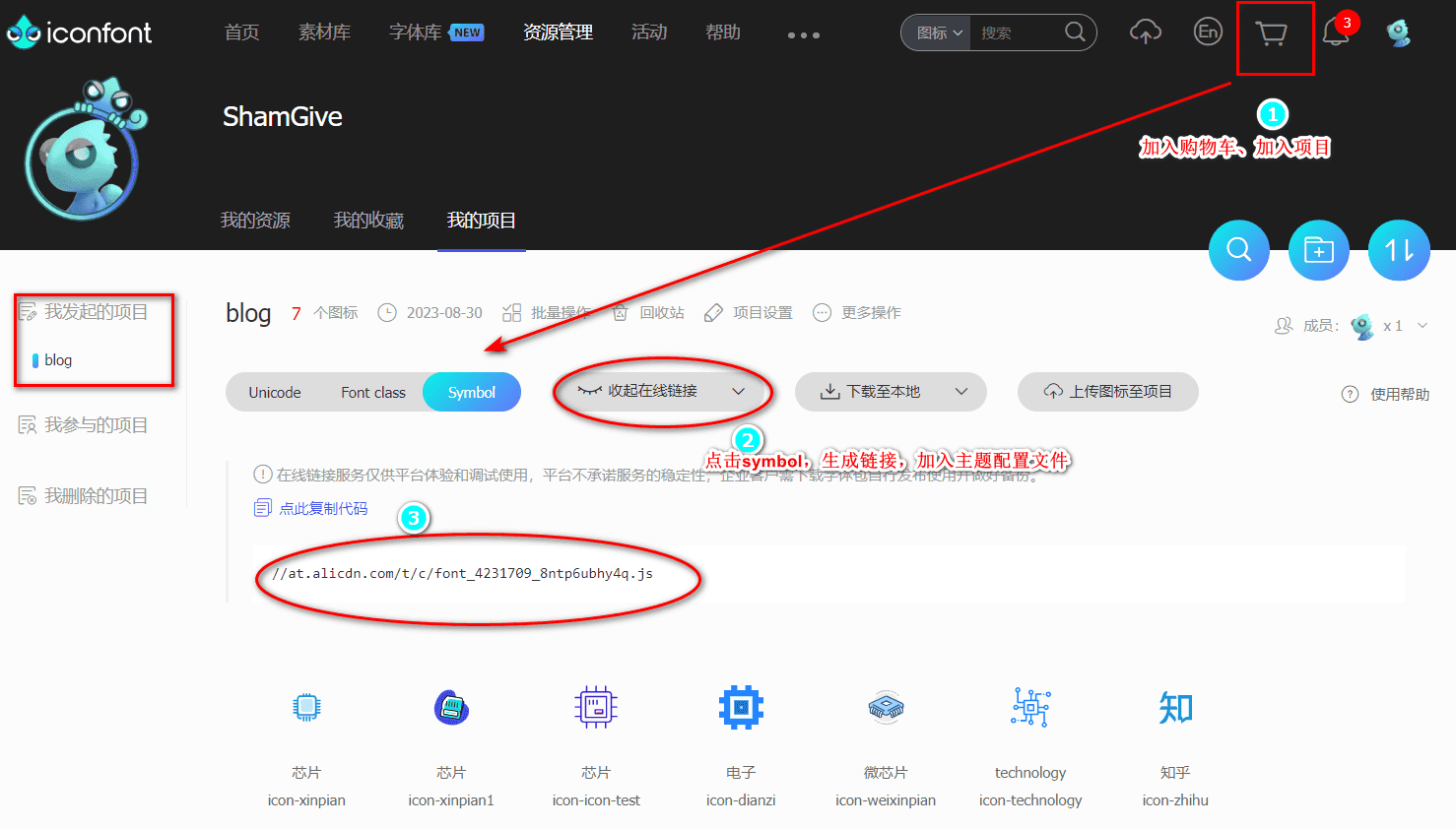The width and height of the screenshot is (1456, 829).
Task: Open the 素材库 menu item
Action: point(324,32)
